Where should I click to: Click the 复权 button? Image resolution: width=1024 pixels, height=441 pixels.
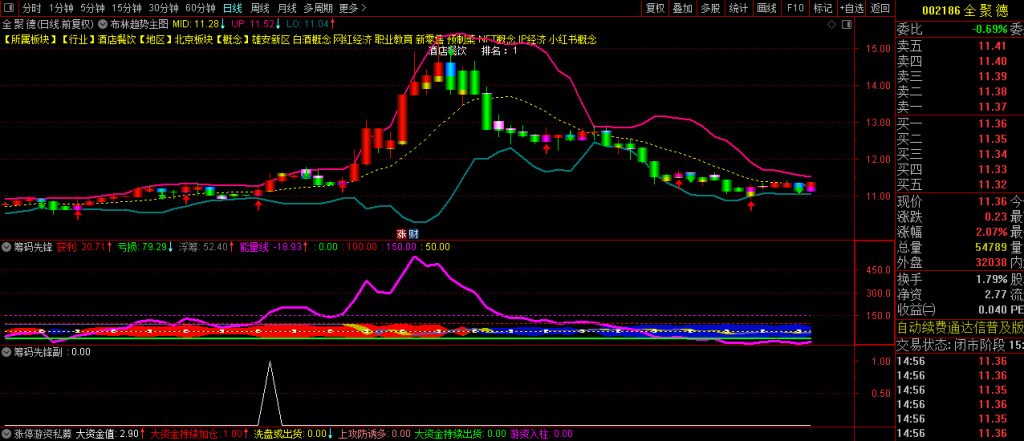pyautogui.click(x=655, y=8)
